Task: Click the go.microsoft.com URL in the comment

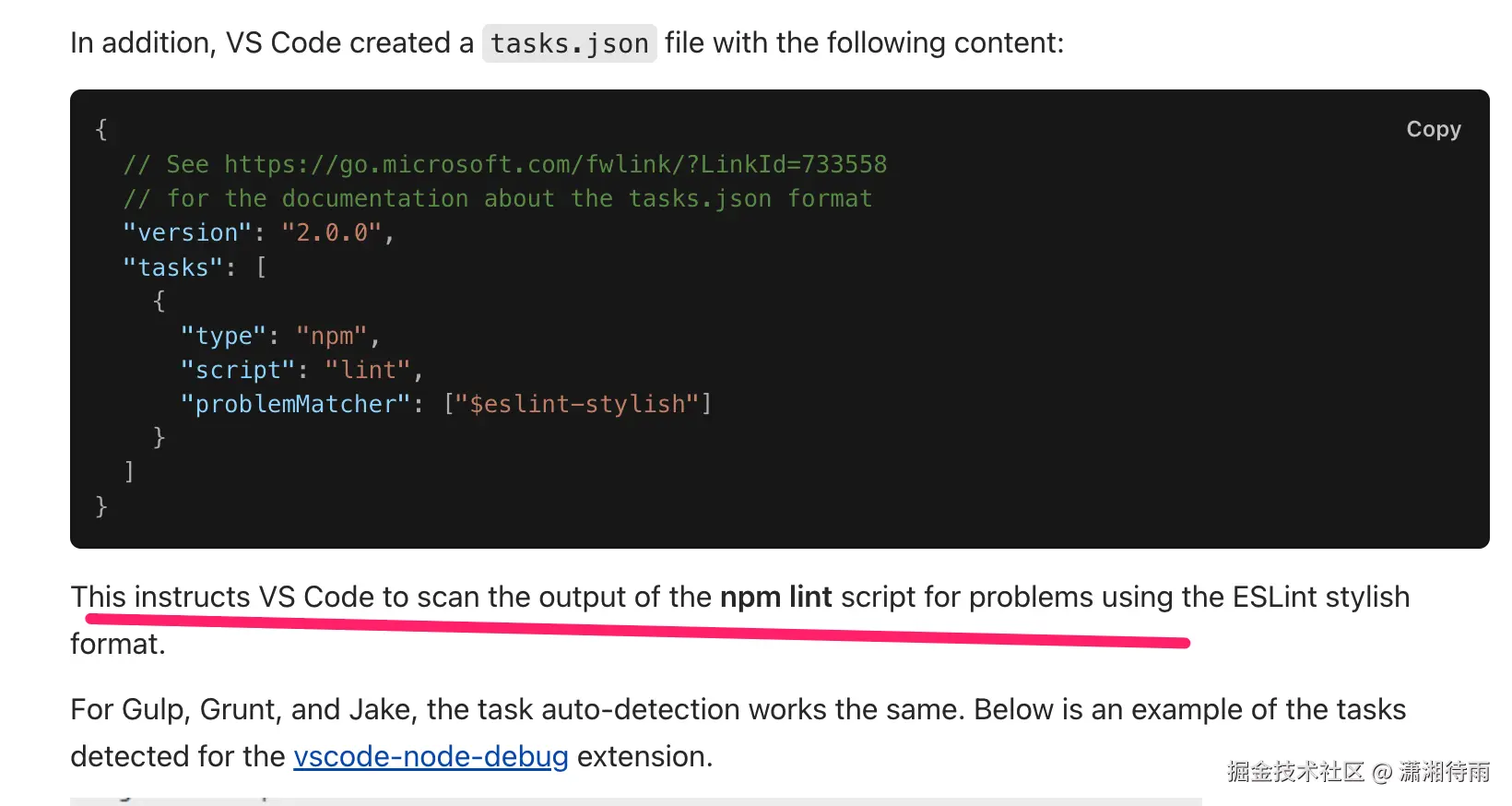Action: click(555, 164)
